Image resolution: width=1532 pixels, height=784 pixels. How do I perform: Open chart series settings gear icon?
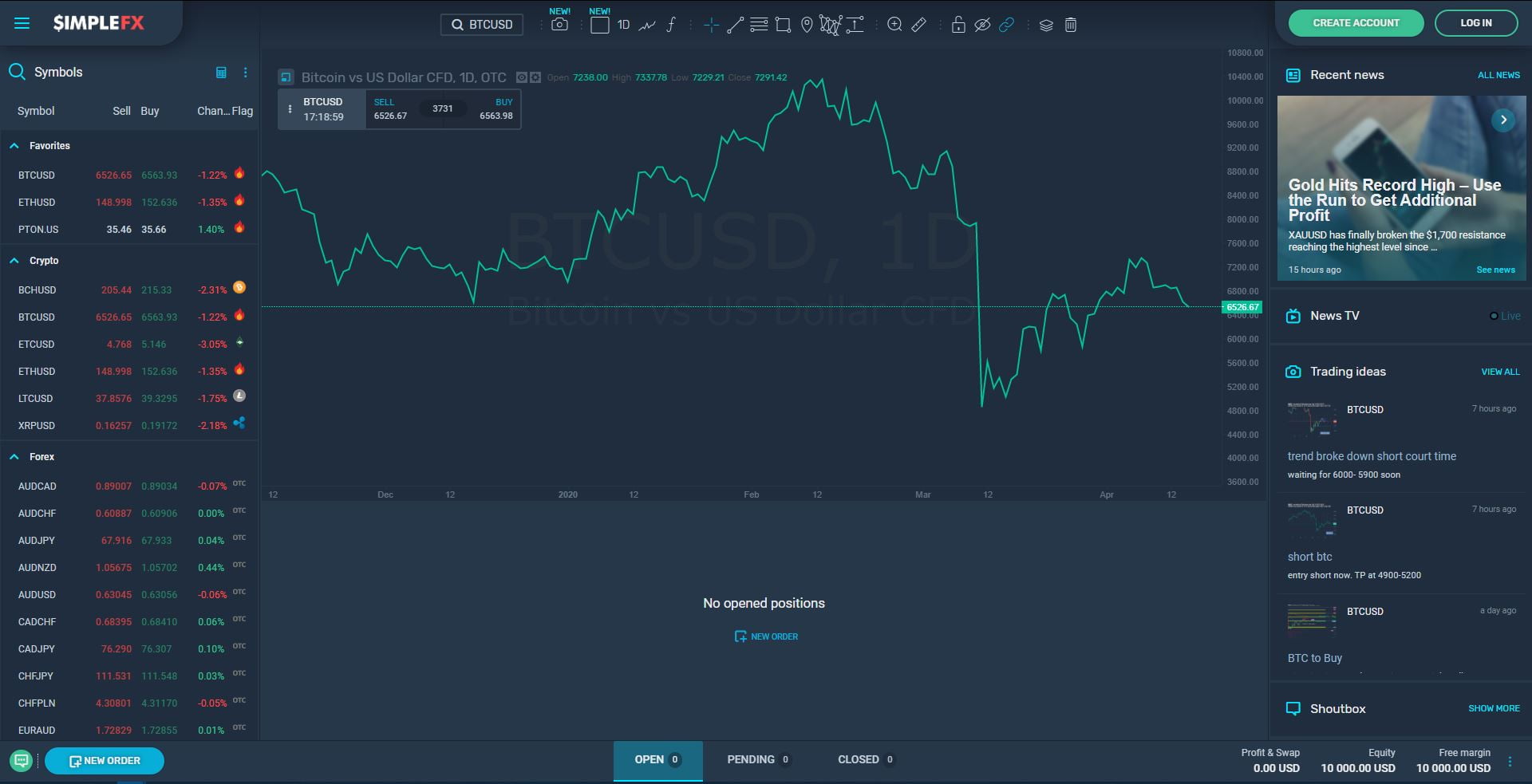(535, 77)
